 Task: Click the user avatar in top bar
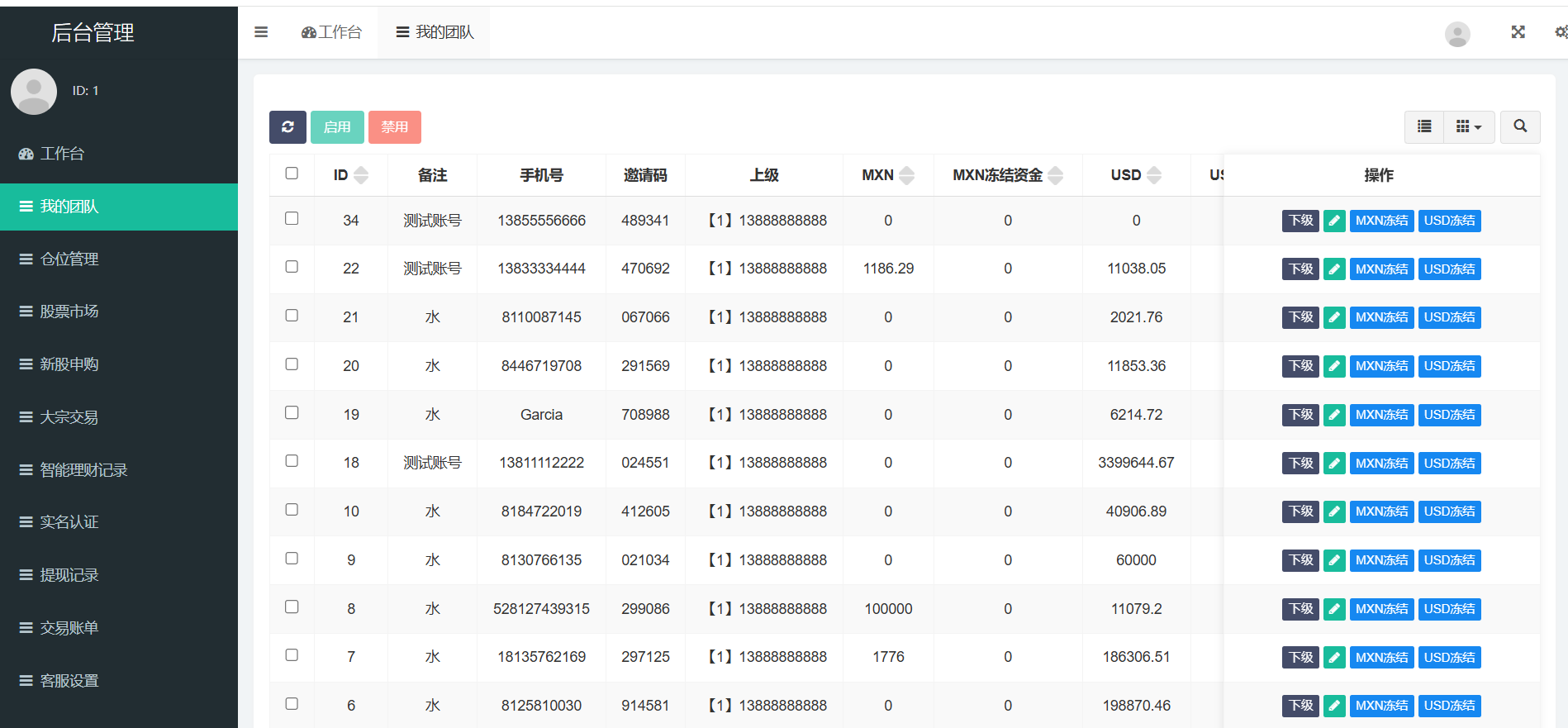click(1456, 34)
